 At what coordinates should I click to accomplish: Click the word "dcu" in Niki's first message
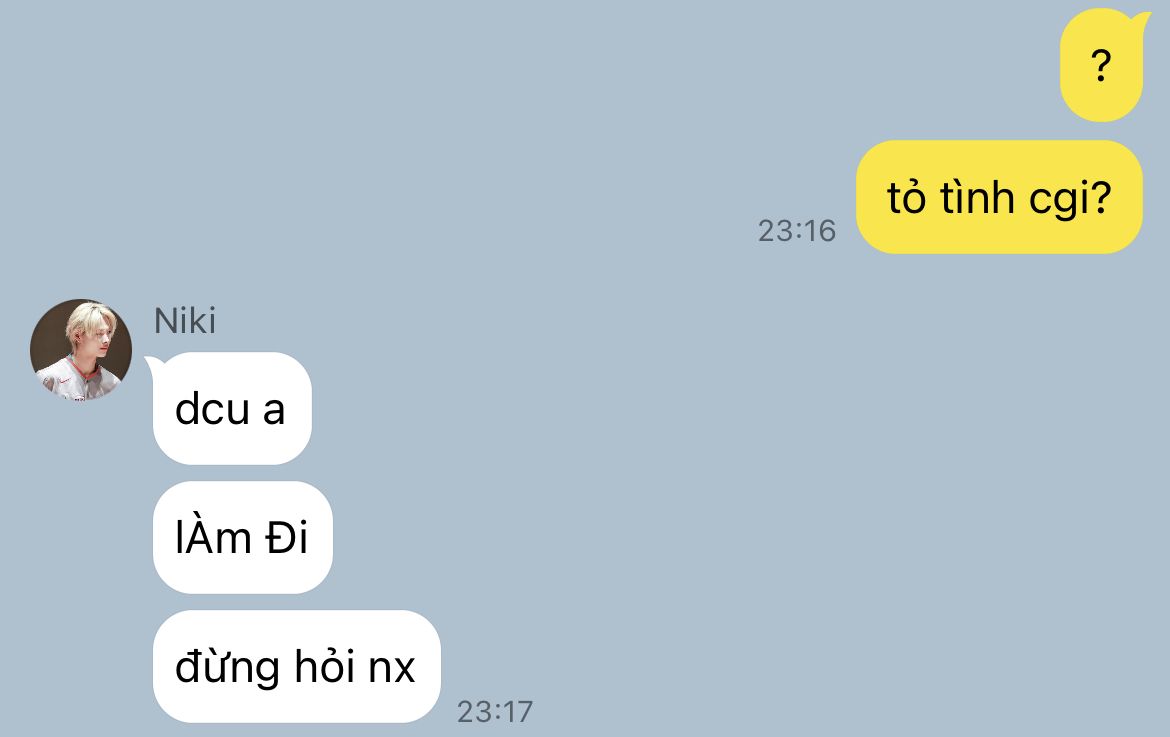point(212,409)
